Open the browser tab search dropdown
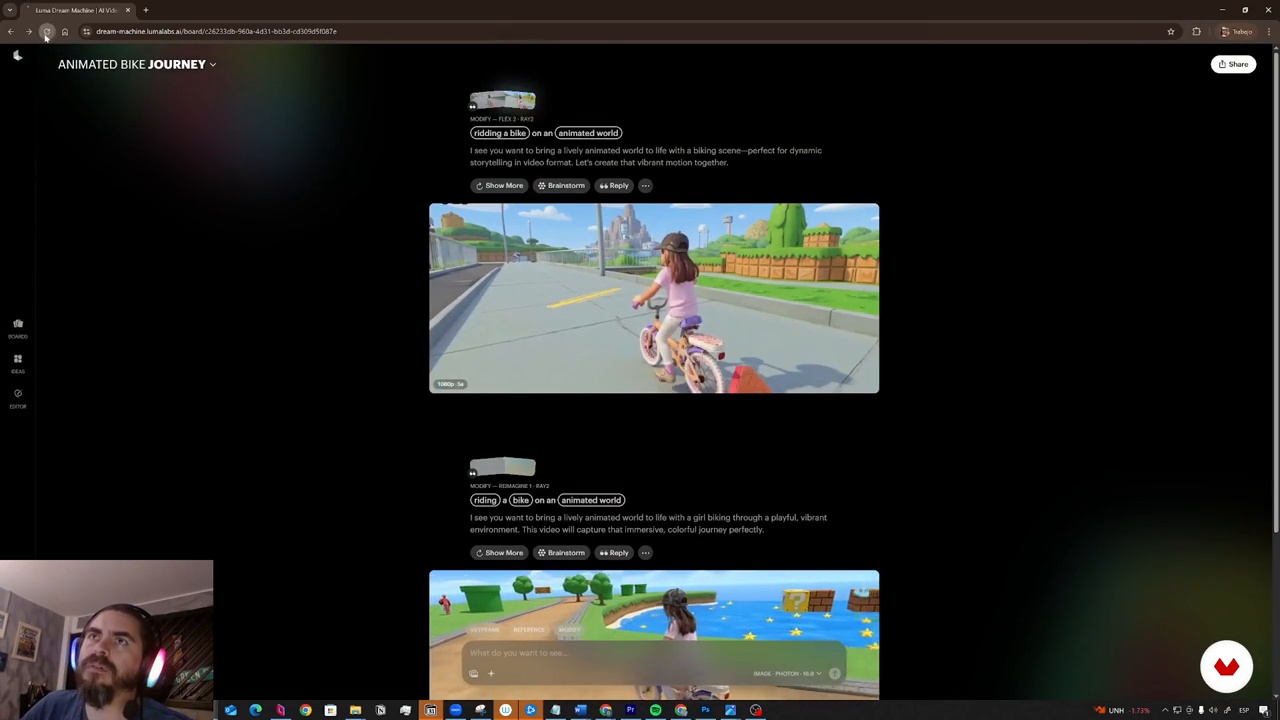Screen dimensions: 1280x720 pyautogui.click(x=10, y=10)
